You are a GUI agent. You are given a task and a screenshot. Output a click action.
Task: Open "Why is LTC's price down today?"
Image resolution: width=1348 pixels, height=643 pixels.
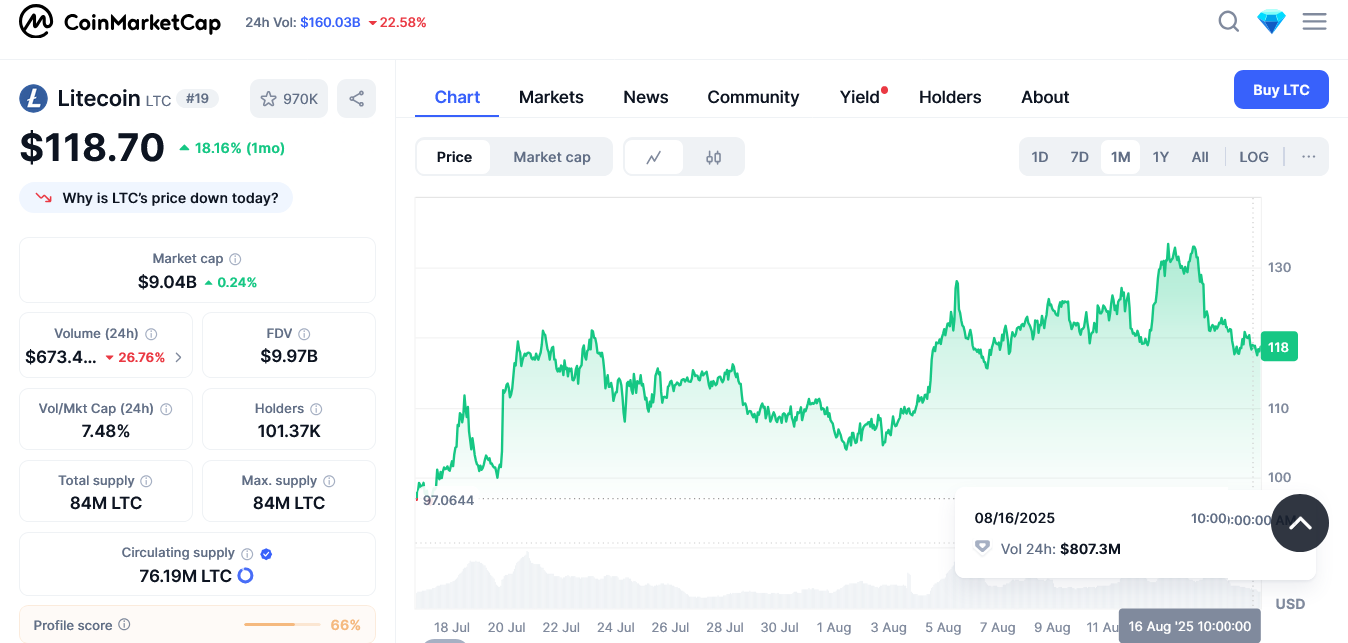coord(156,198)
